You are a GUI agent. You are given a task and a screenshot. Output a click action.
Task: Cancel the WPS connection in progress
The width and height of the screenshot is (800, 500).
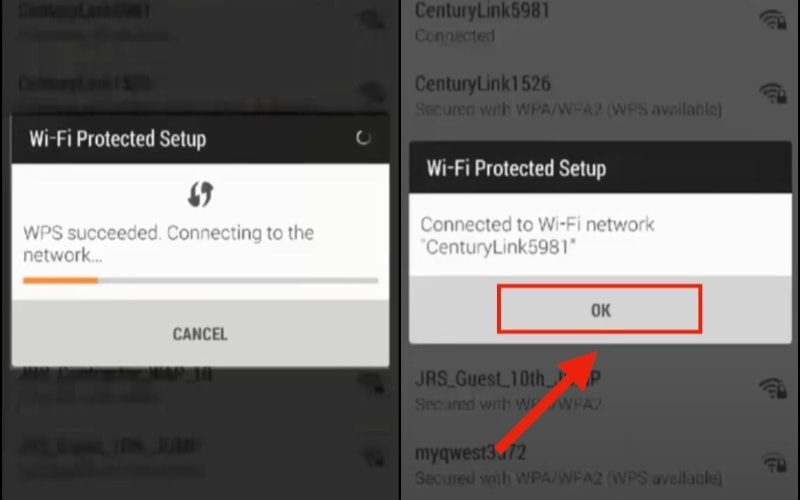200,334
